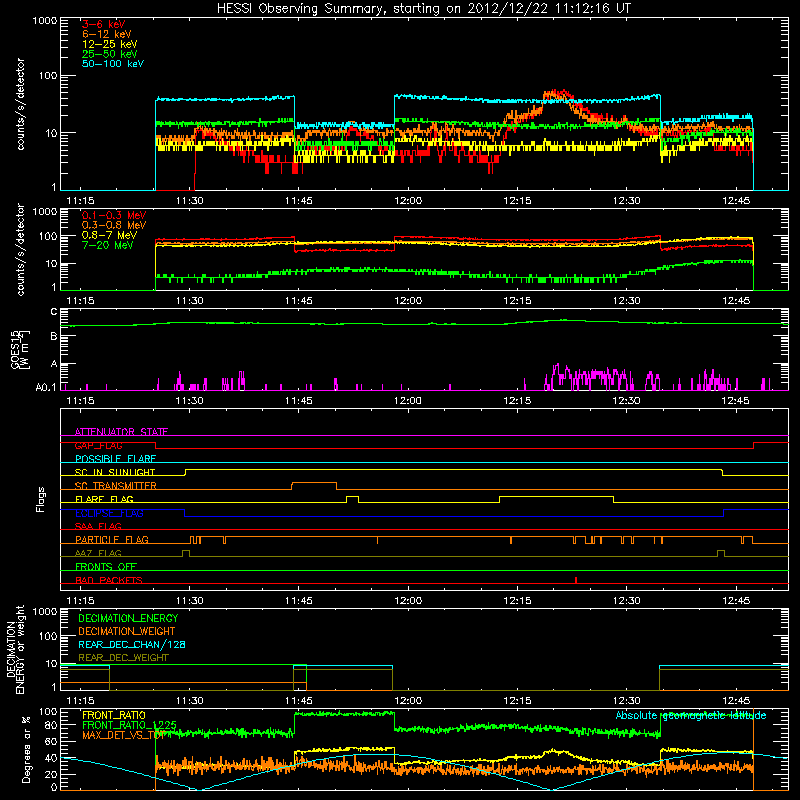This screenshot has height=800, width=800.
Task: Select the SC_TRANSMITTER flag label
Action: [x=115, y=486]
